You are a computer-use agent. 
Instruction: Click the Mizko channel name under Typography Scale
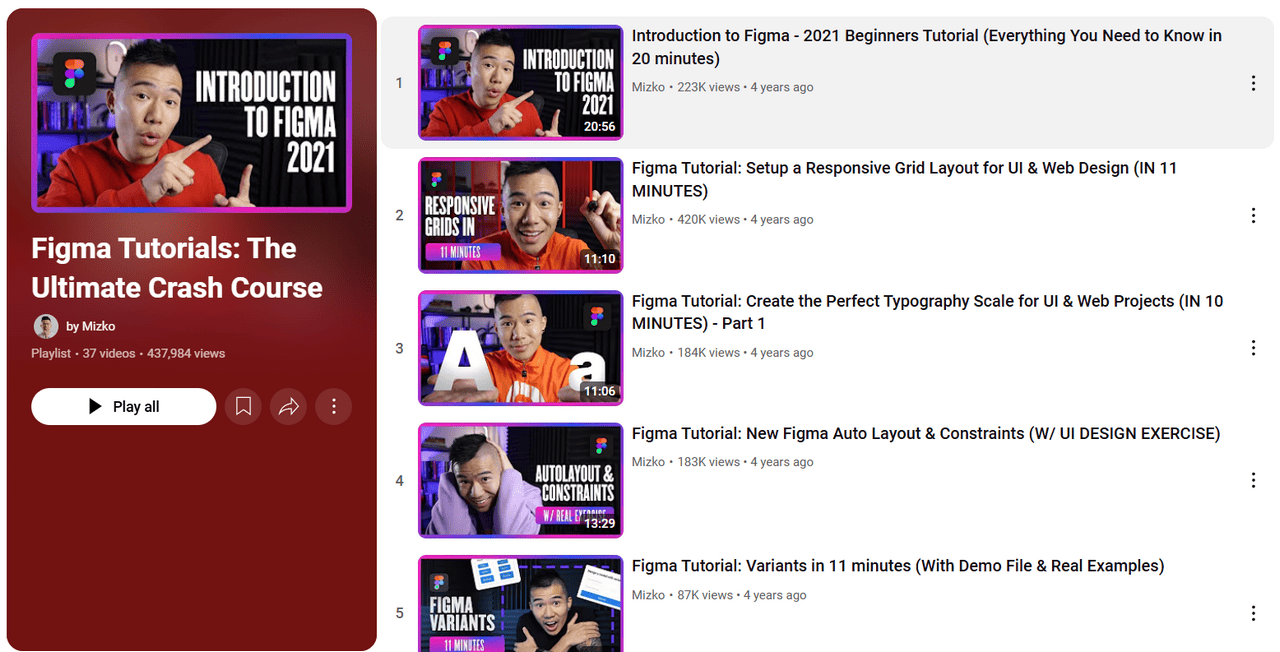click(x=648, y=352)
